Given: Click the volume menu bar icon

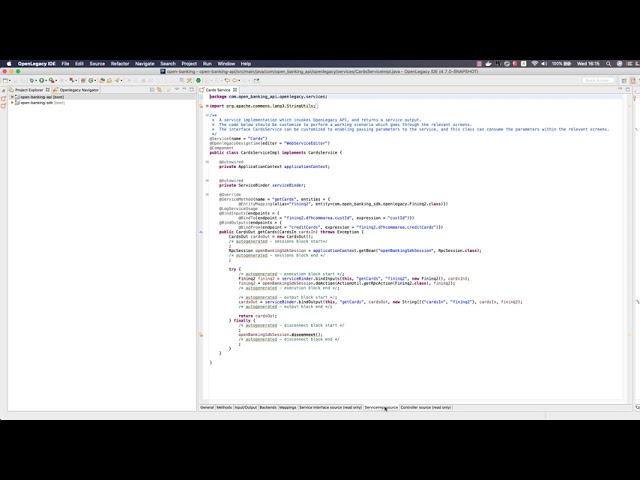Looking at the screenshot, I should coord(544,64).
